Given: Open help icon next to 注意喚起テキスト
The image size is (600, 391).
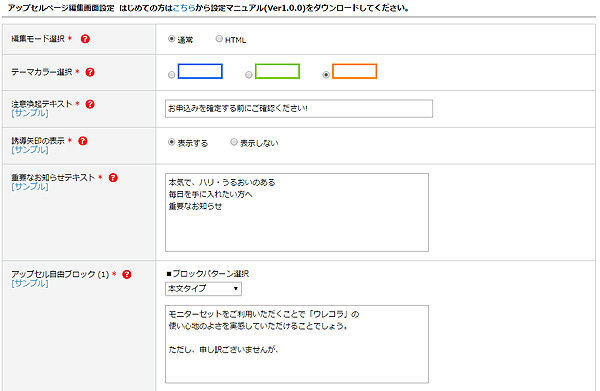Looking at the screenshot, I should pos(90,104).
